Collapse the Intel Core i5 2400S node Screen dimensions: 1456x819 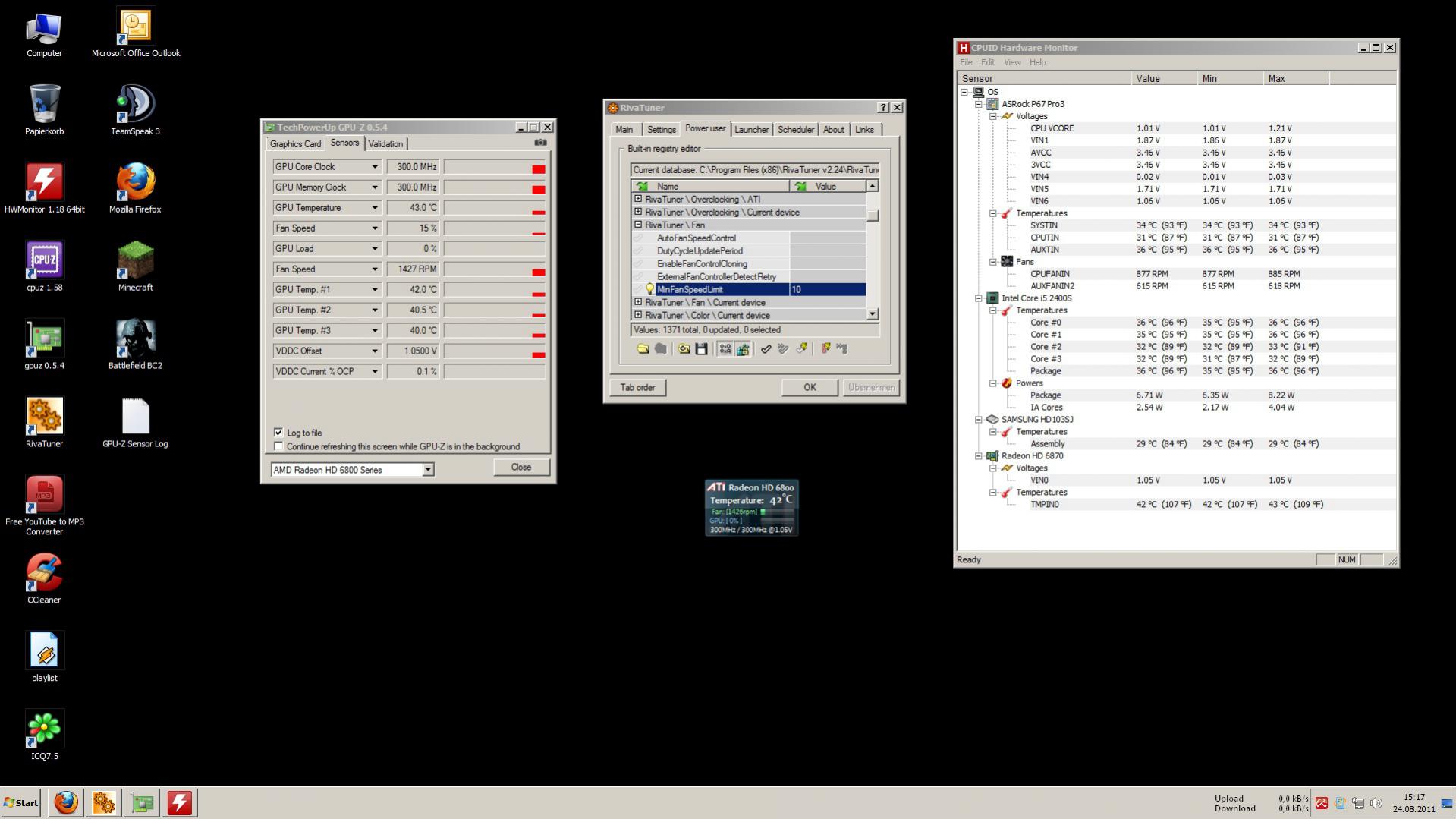[x=979, y=298]
